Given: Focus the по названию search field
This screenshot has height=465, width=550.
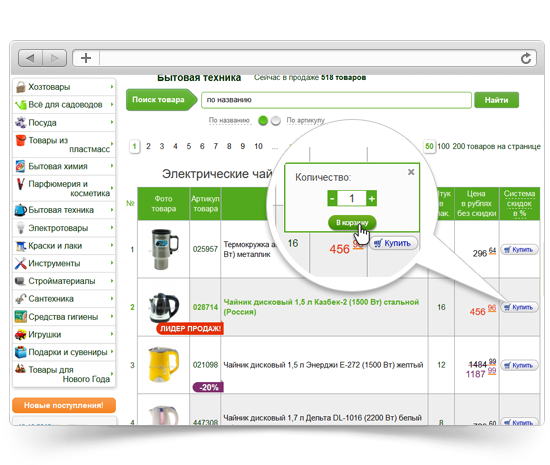Looking at the screenshot, I should coord(336,100).
